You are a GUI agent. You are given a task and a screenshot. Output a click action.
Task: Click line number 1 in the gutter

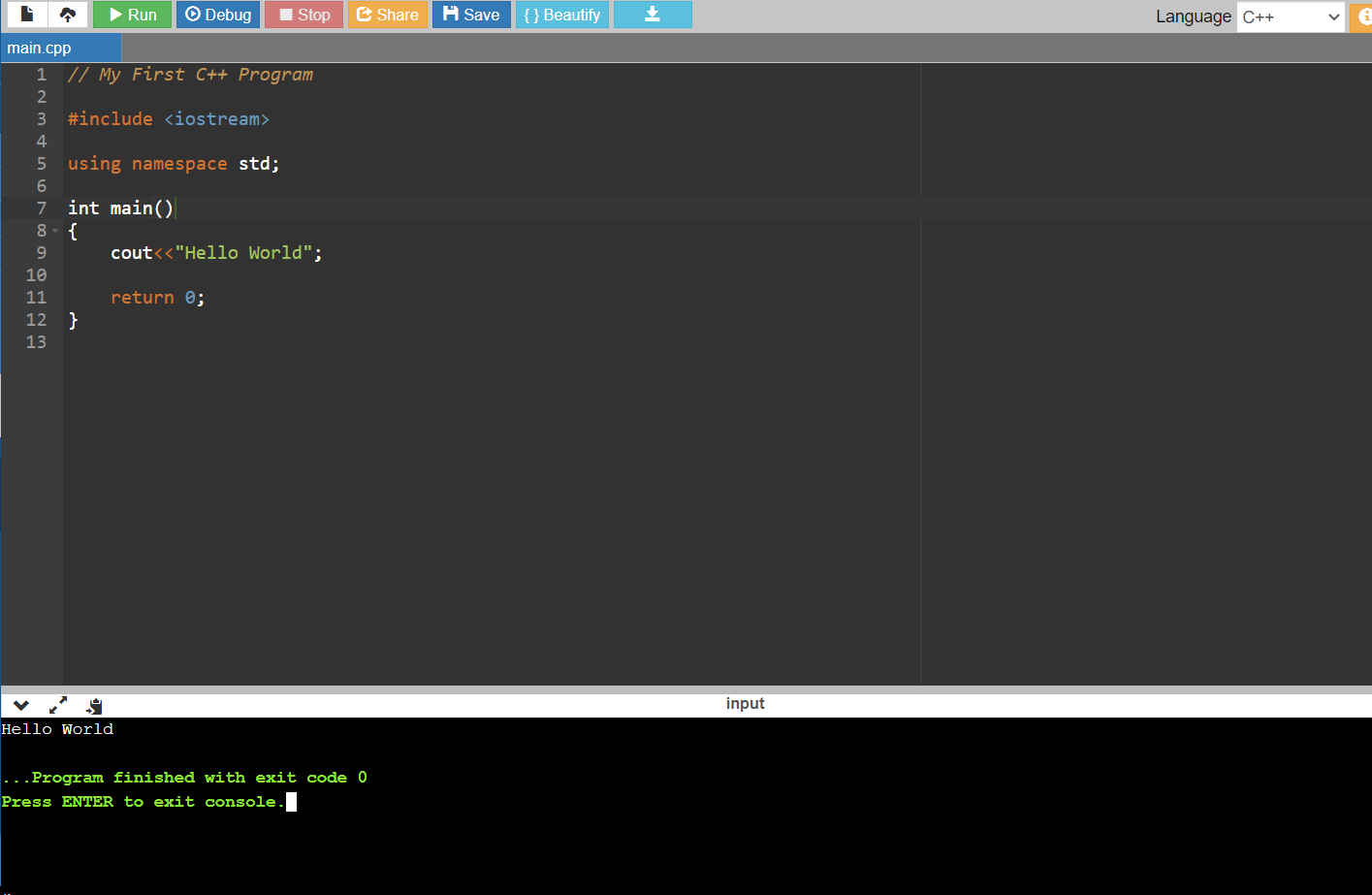42,75
